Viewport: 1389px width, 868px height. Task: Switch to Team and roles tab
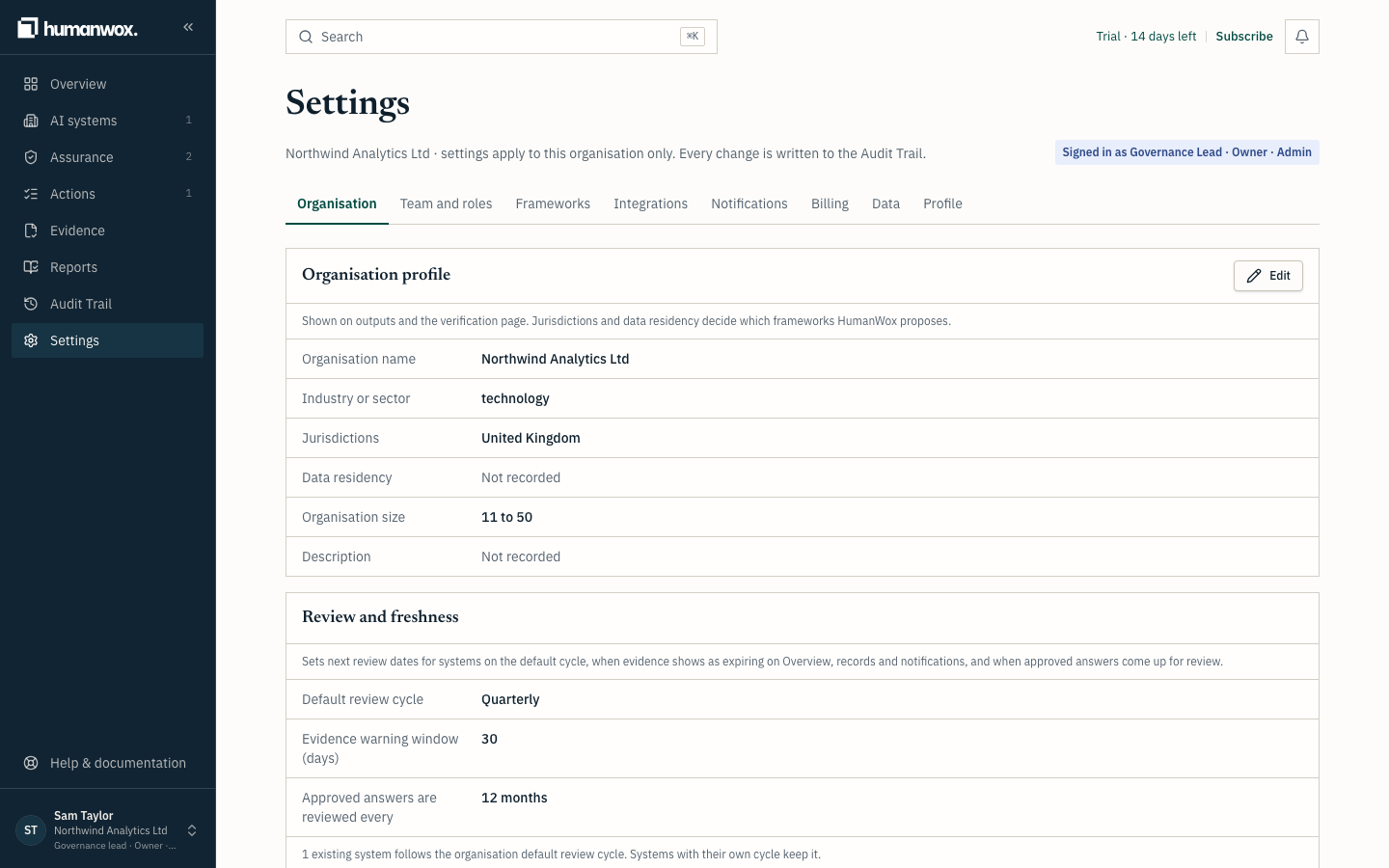coord(446,203)
